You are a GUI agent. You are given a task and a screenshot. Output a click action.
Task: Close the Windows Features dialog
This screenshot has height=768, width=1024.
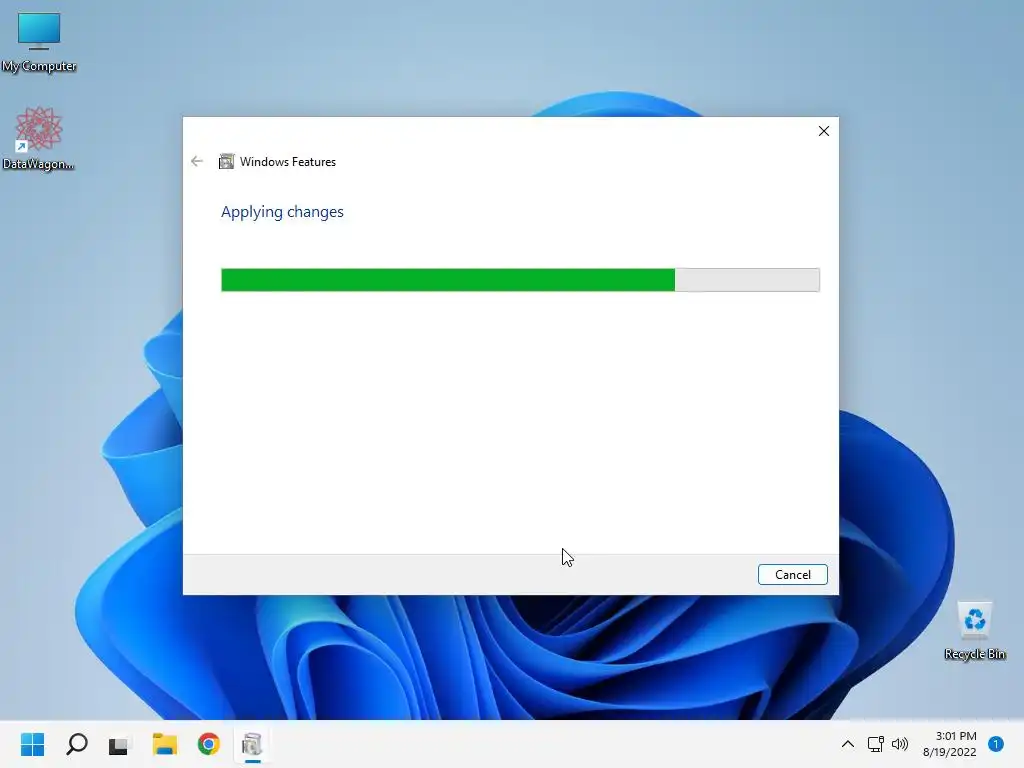[x=824, y=131]
